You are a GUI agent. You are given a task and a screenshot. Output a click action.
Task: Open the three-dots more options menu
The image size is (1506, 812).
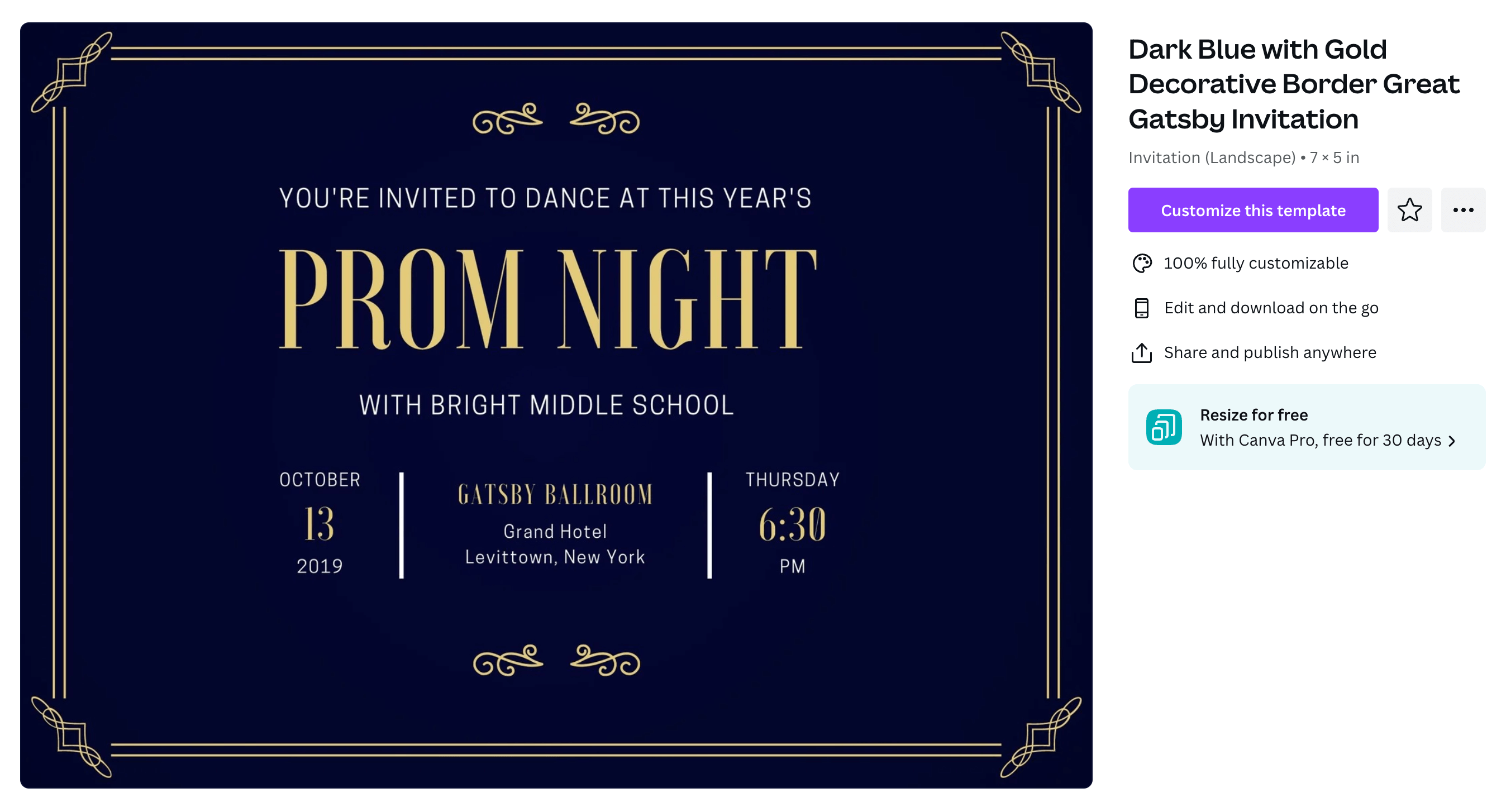click(1463, 210)
